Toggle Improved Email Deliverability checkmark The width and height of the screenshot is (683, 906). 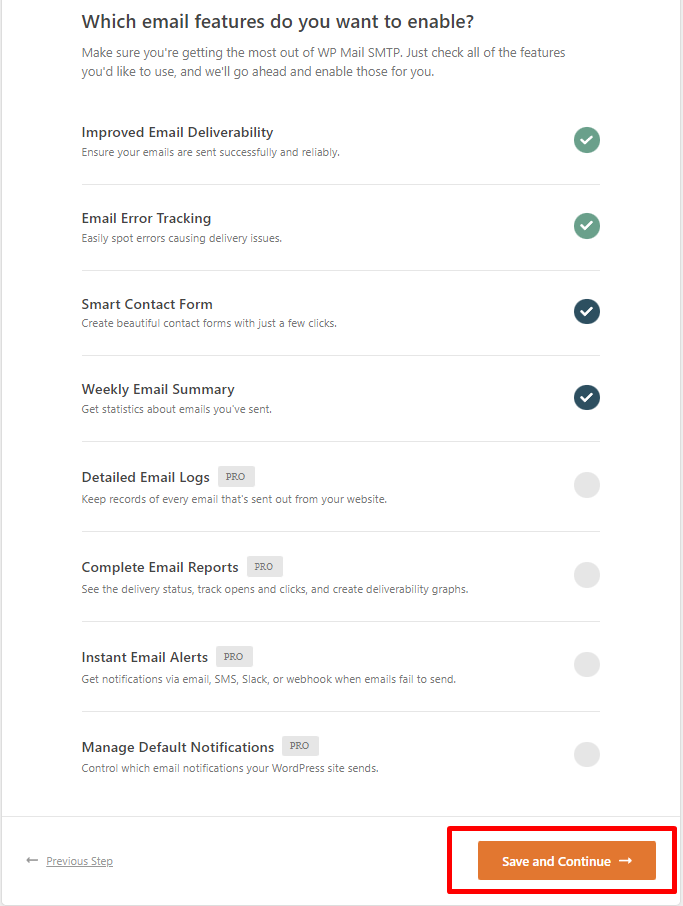pos(587,140)
